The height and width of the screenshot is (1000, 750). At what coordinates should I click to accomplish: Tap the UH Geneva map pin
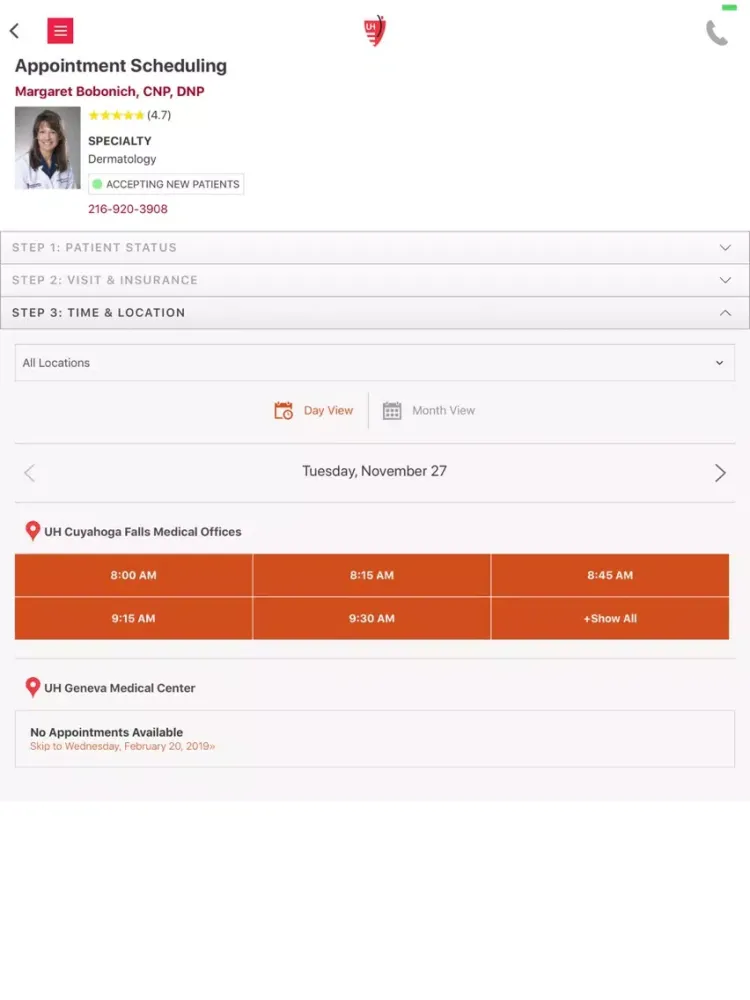(33, 687)
